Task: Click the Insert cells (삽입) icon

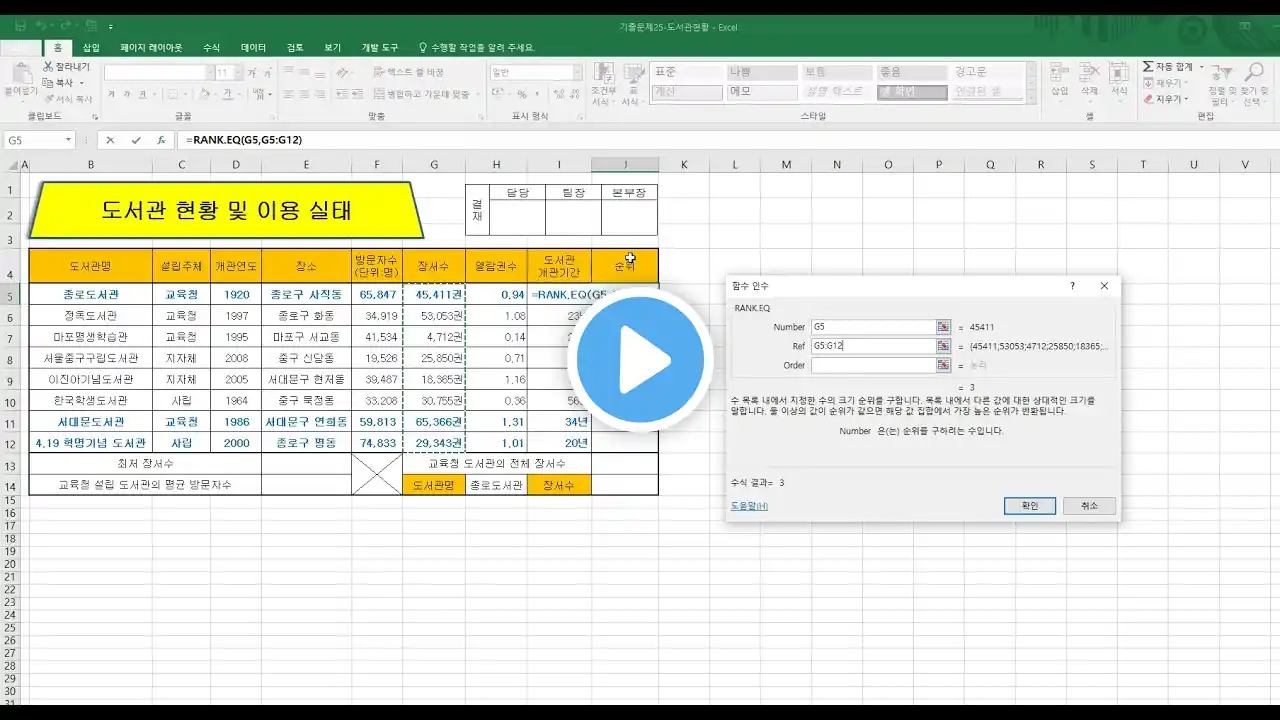Action: [1060, 73]
